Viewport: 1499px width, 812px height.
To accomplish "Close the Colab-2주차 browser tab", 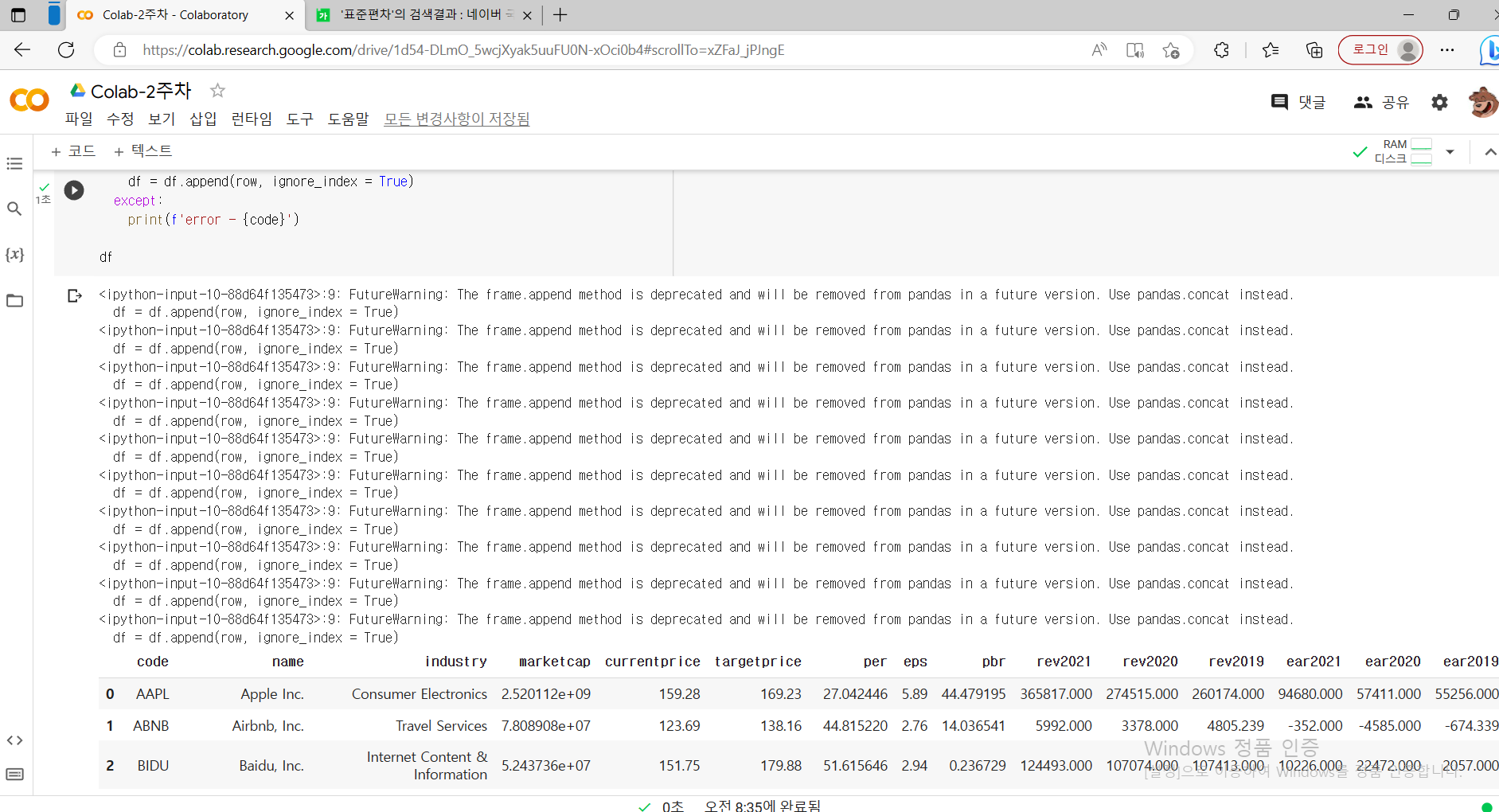I will [289, 15].
